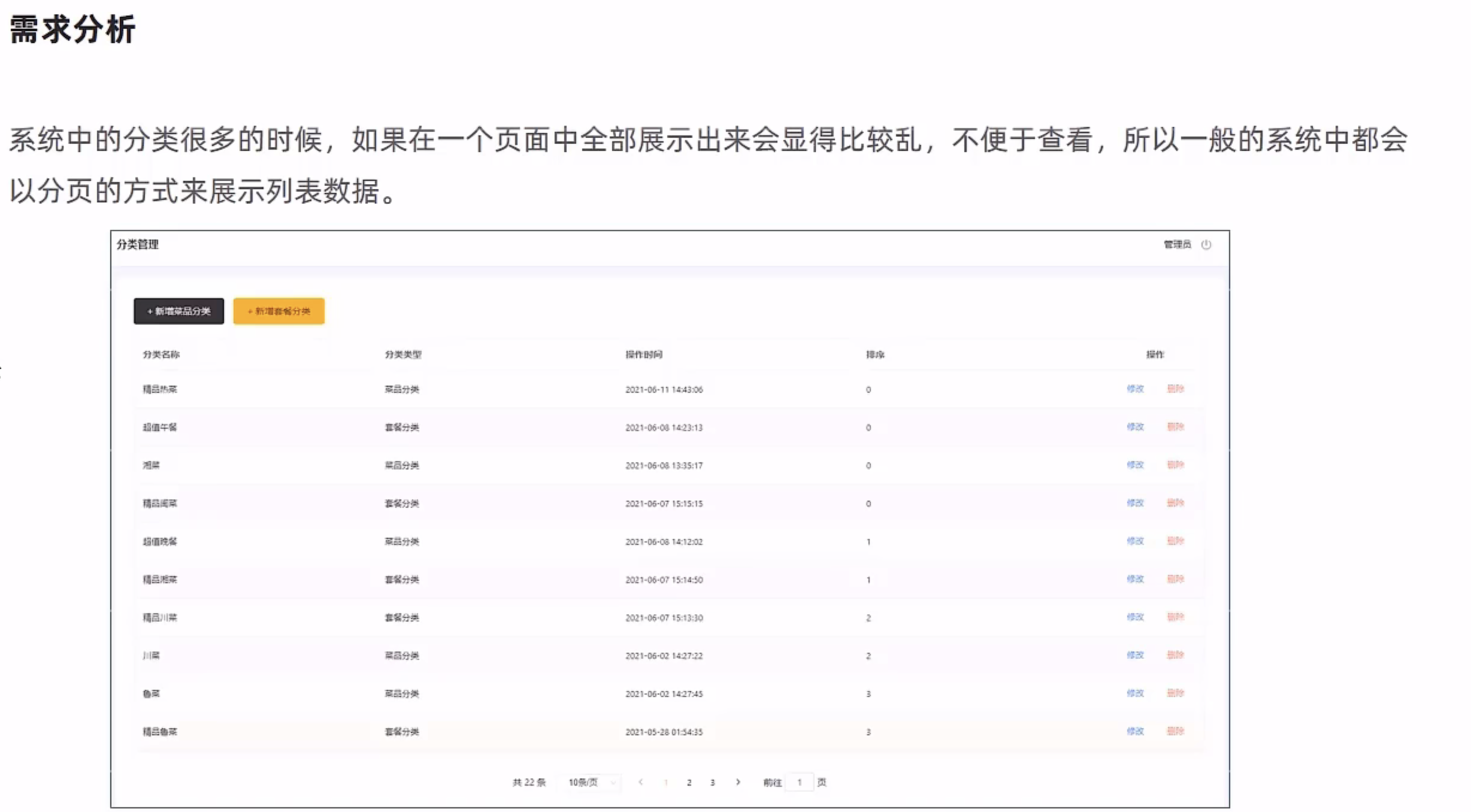Click 修改 for the 精品鲁菜 row
This screenshot has height=812, width=1471.
1135,731
